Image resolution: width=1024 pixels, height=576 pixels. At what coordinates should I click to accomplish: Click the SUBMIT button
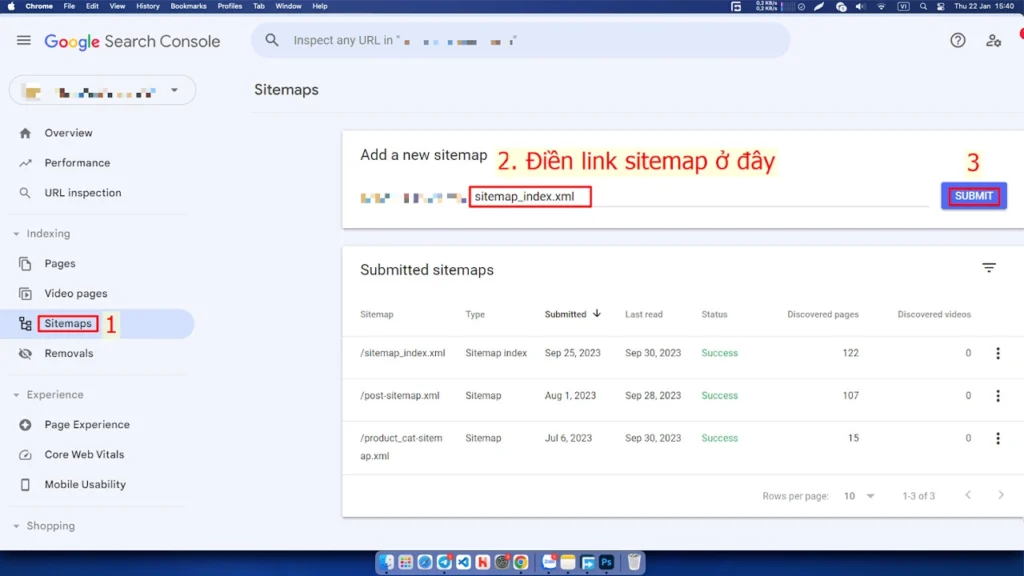972,195
